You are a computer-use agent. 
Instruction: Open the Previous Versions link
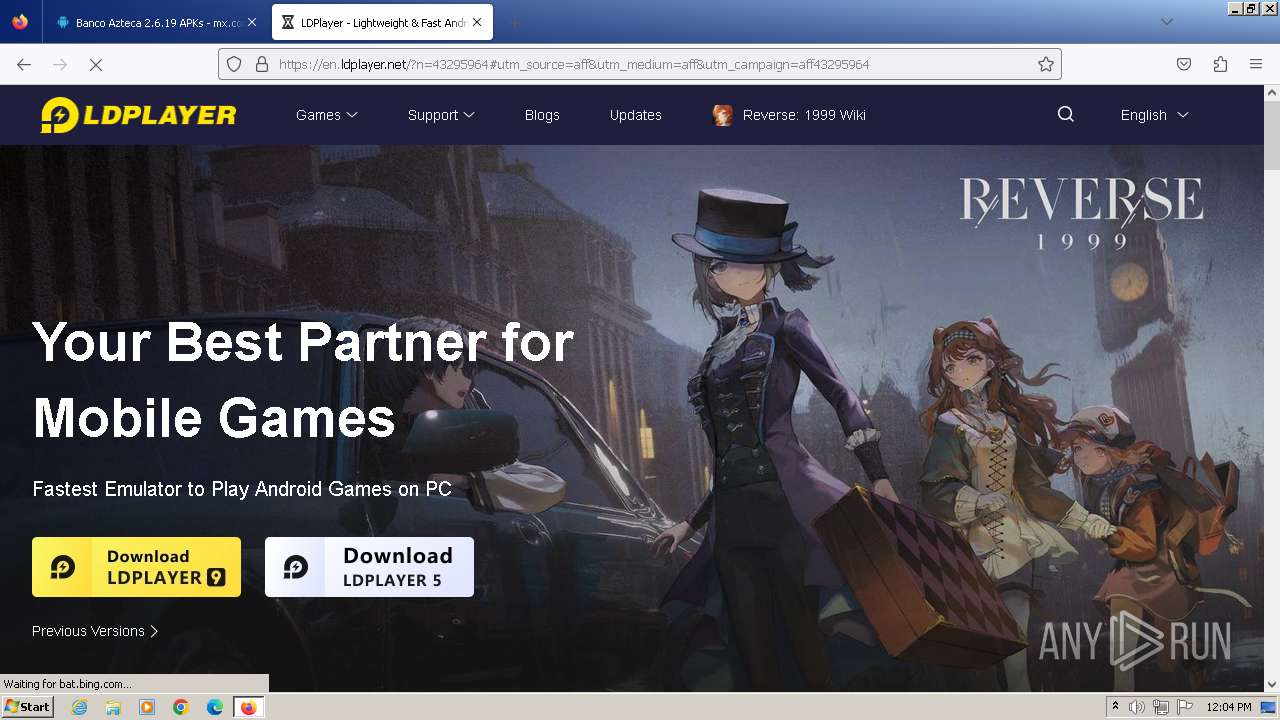click(x=95, y=631)
